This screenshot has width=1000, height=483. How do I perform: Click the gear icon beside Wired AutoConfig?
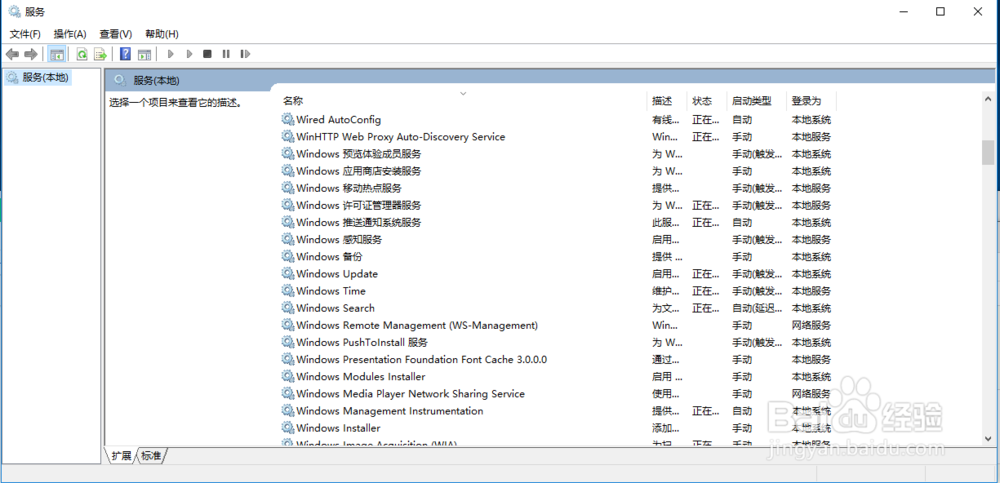(288, 119)
